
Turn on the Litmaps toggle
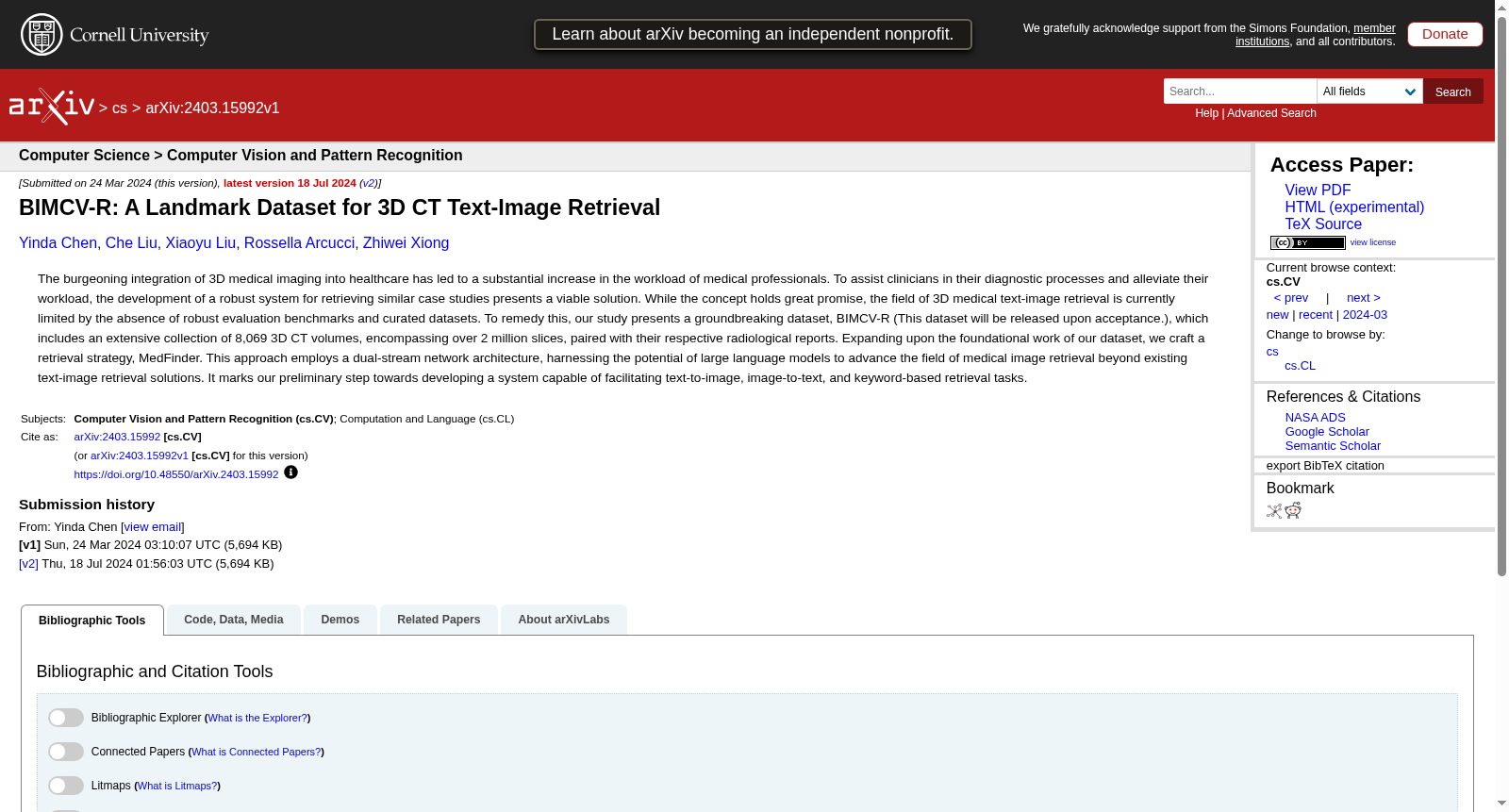pyautogui.click(x=66, y=786)
